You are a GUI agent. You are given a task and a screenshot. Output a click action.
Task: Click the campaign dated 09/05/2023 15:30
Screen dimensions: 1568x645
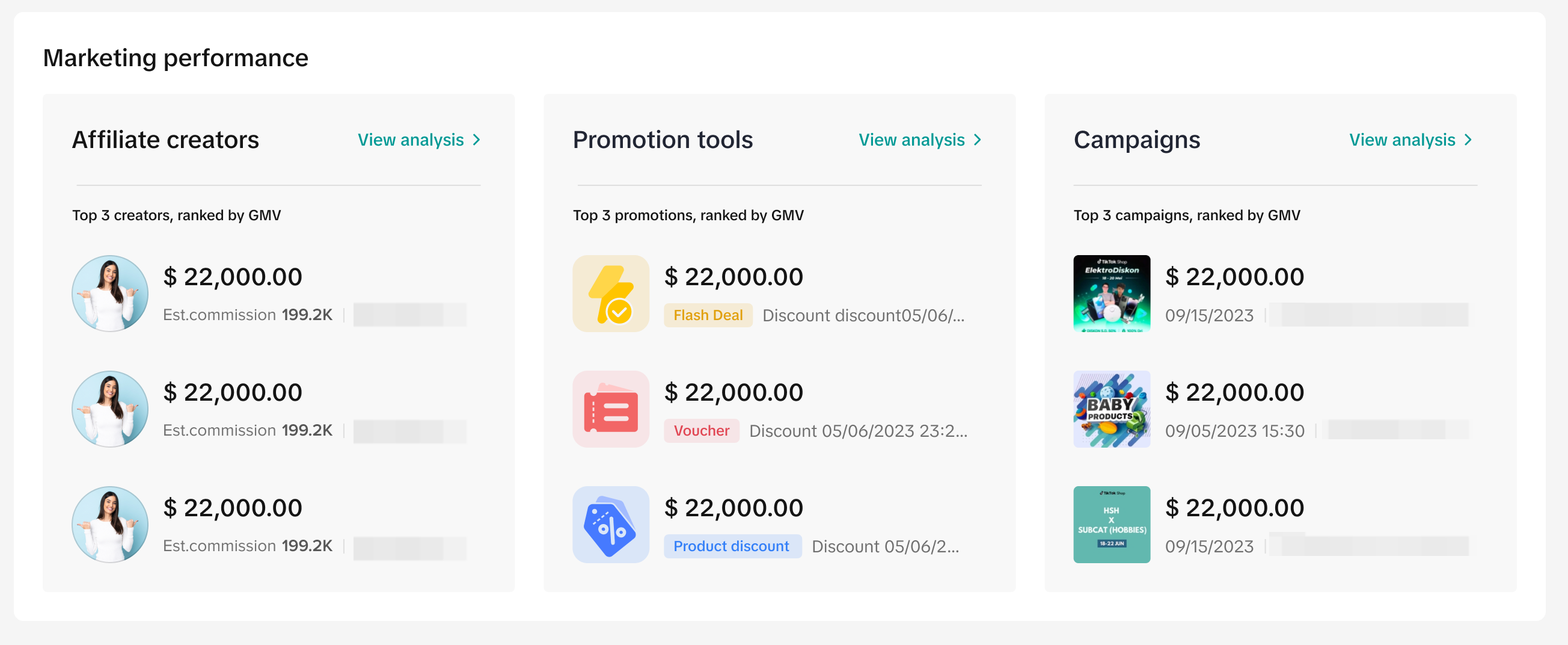click(x=1234, y=431)
